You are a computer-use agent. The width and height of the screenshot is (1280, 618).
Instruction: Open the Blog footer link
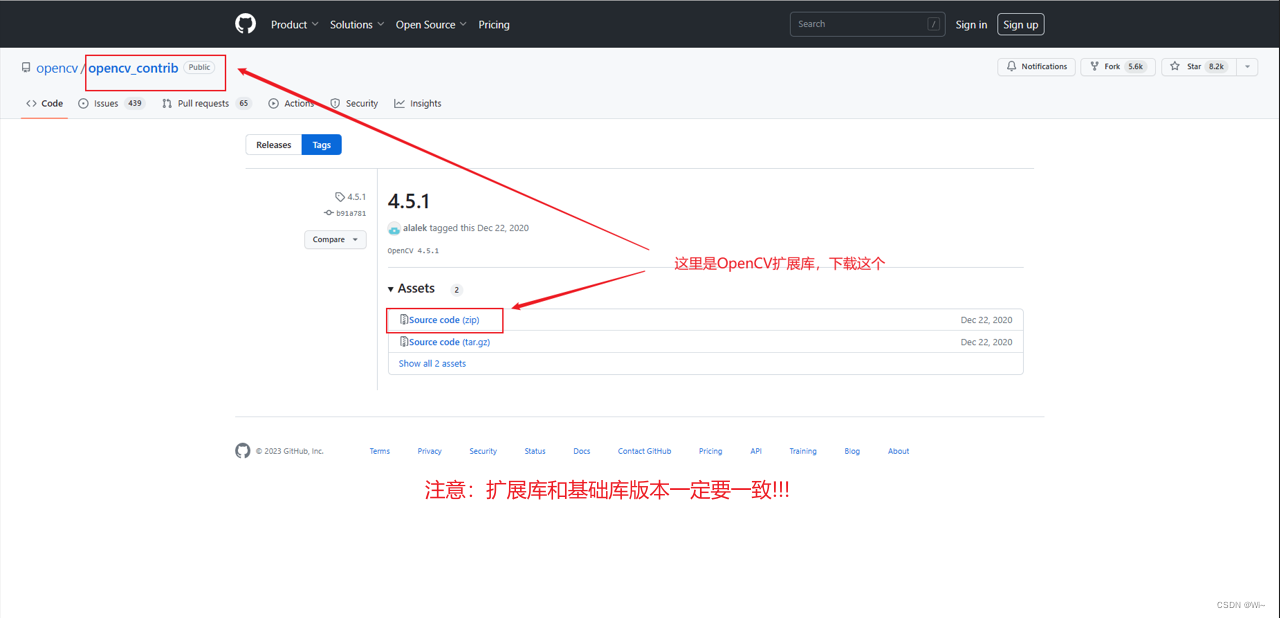coord(852,451)
